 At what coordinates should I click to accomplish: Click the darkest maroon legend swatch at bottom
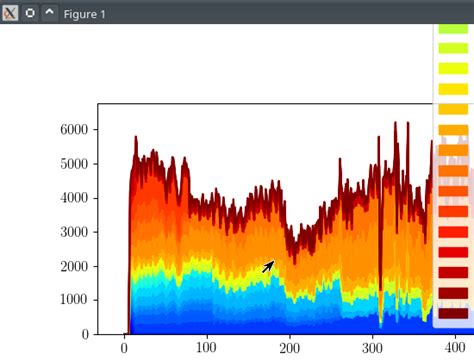coord(453,313)
